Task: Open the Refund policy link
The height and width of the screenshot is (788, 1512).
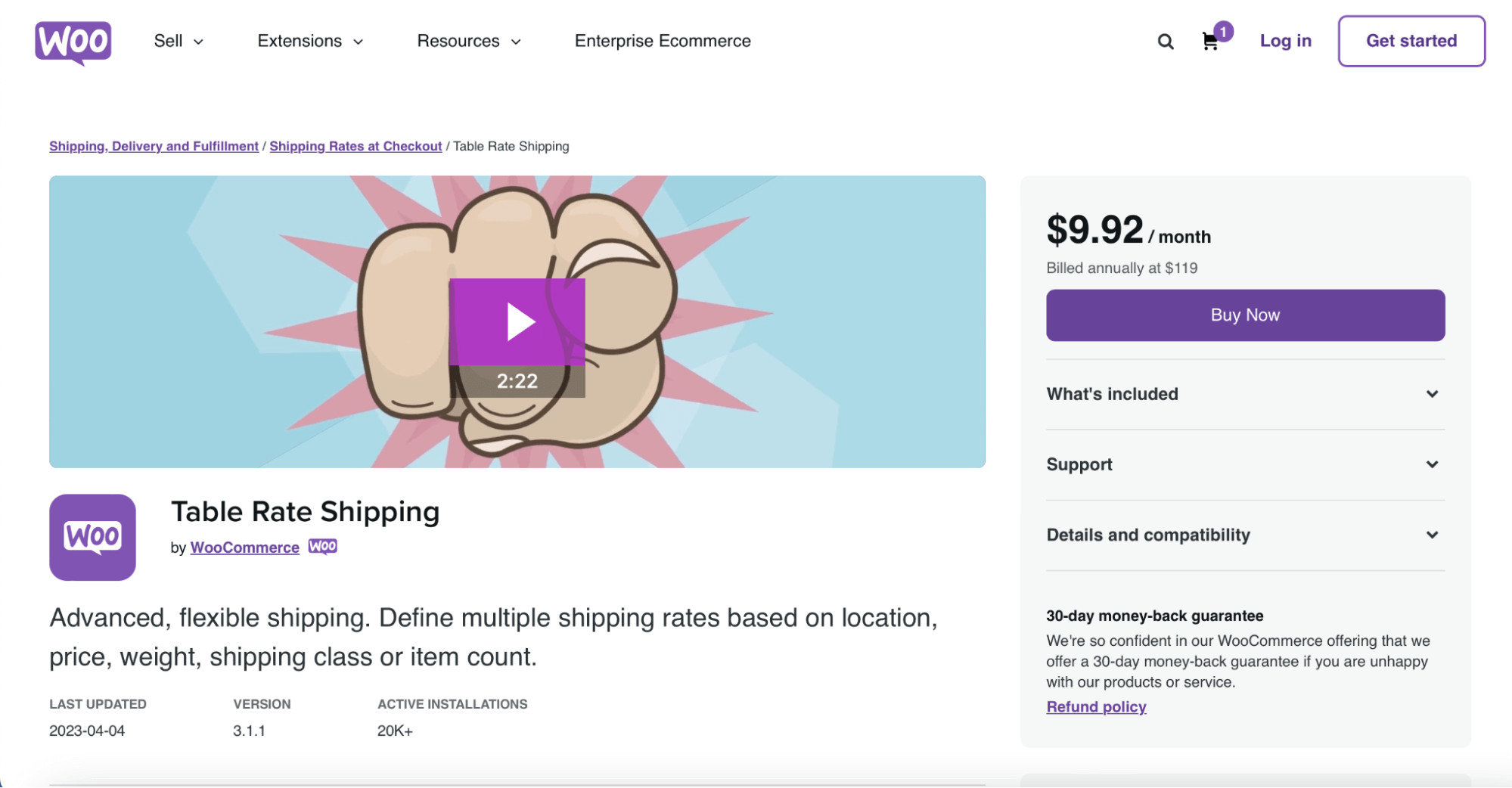Action: click(1096, 707)
